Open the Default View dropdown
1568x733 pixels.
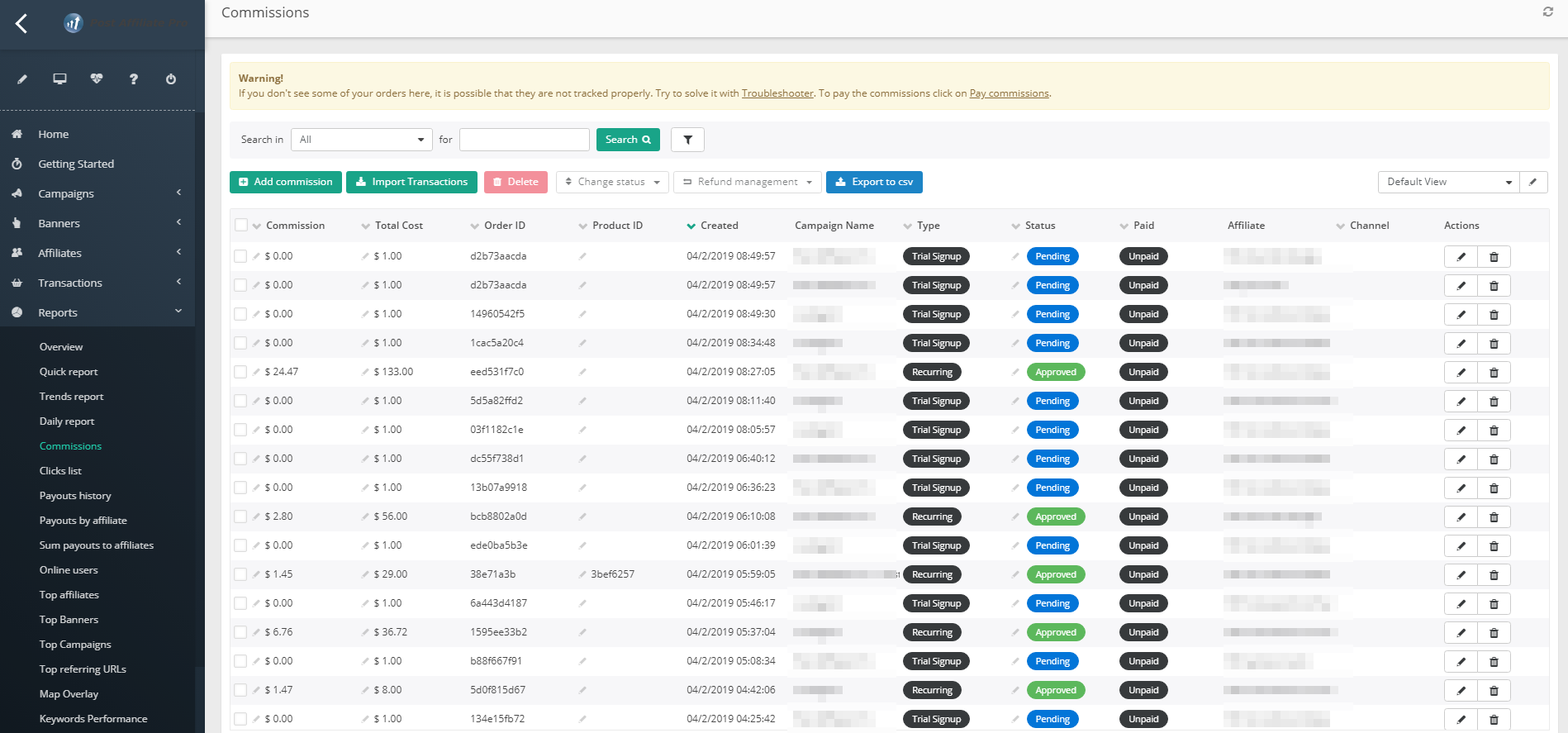click(1448, 182)
